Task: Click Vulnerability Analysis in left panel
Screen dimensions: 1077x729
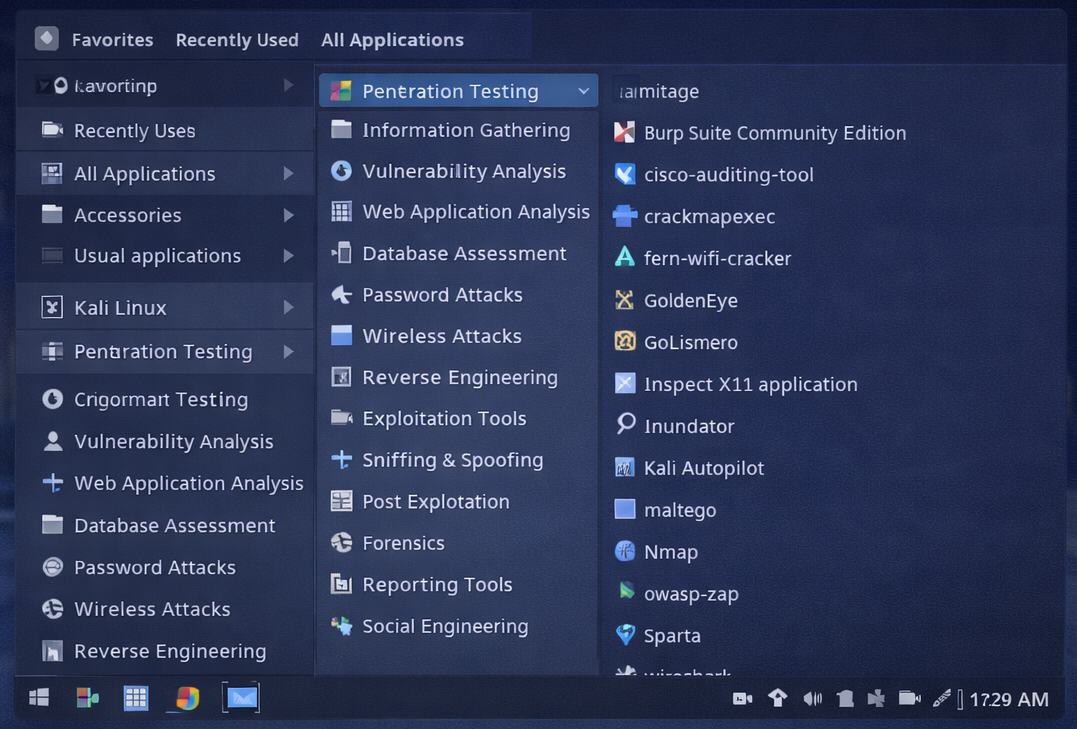Action: pyautogui.click(x=165, y=441)
